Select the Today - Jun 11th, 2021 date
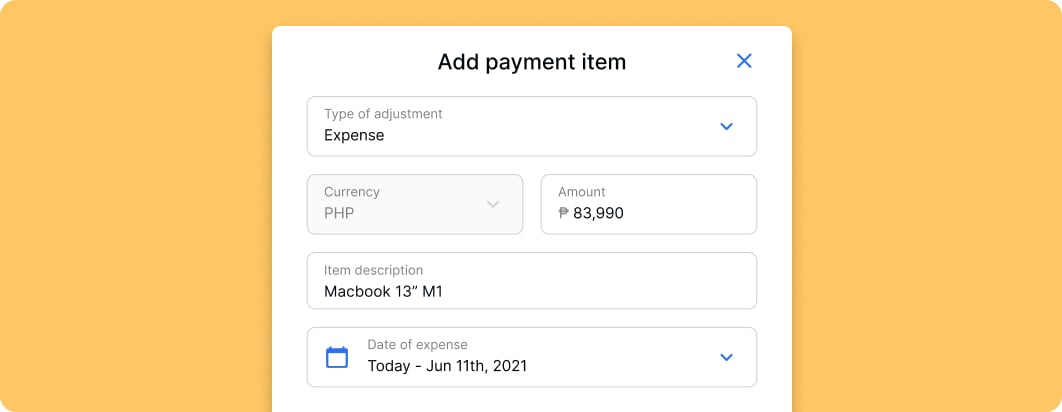The height and width of the screenshot is (412, 1062). point(447,366)
